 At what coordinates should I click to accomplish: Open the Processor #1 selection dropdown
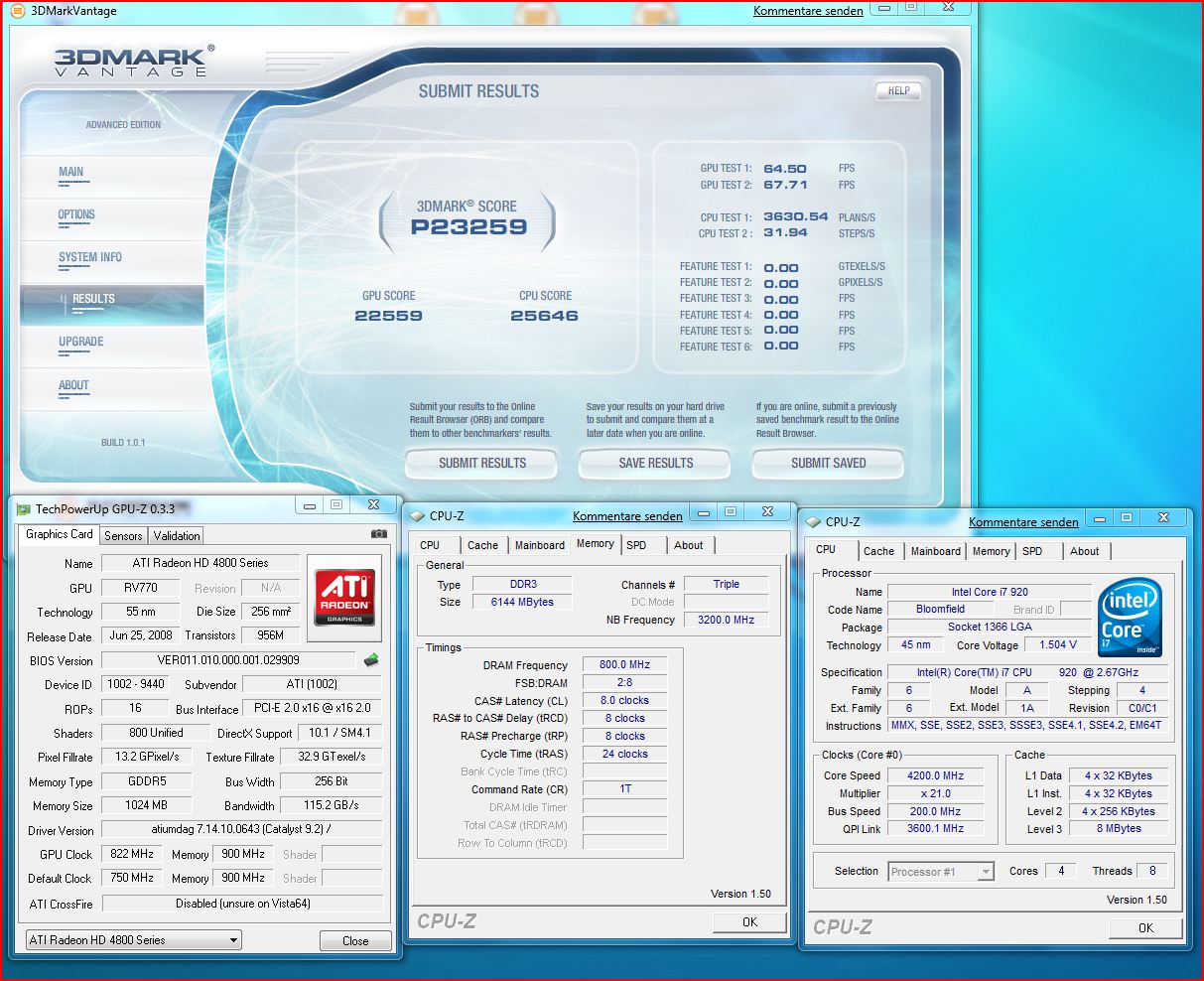tap(941, 871)
